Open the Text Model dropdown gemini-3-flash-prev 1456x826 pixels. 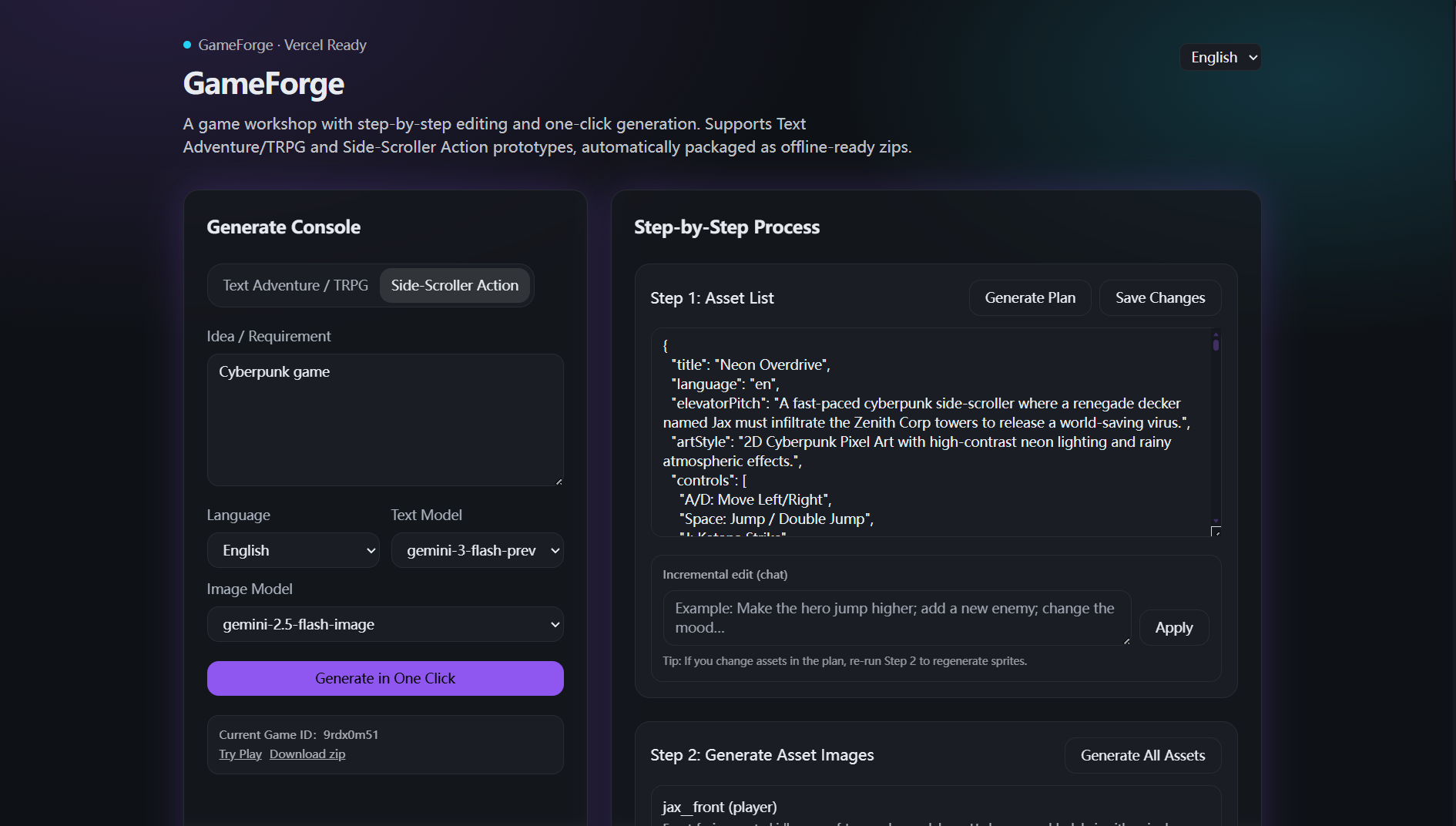coord(477,550)
